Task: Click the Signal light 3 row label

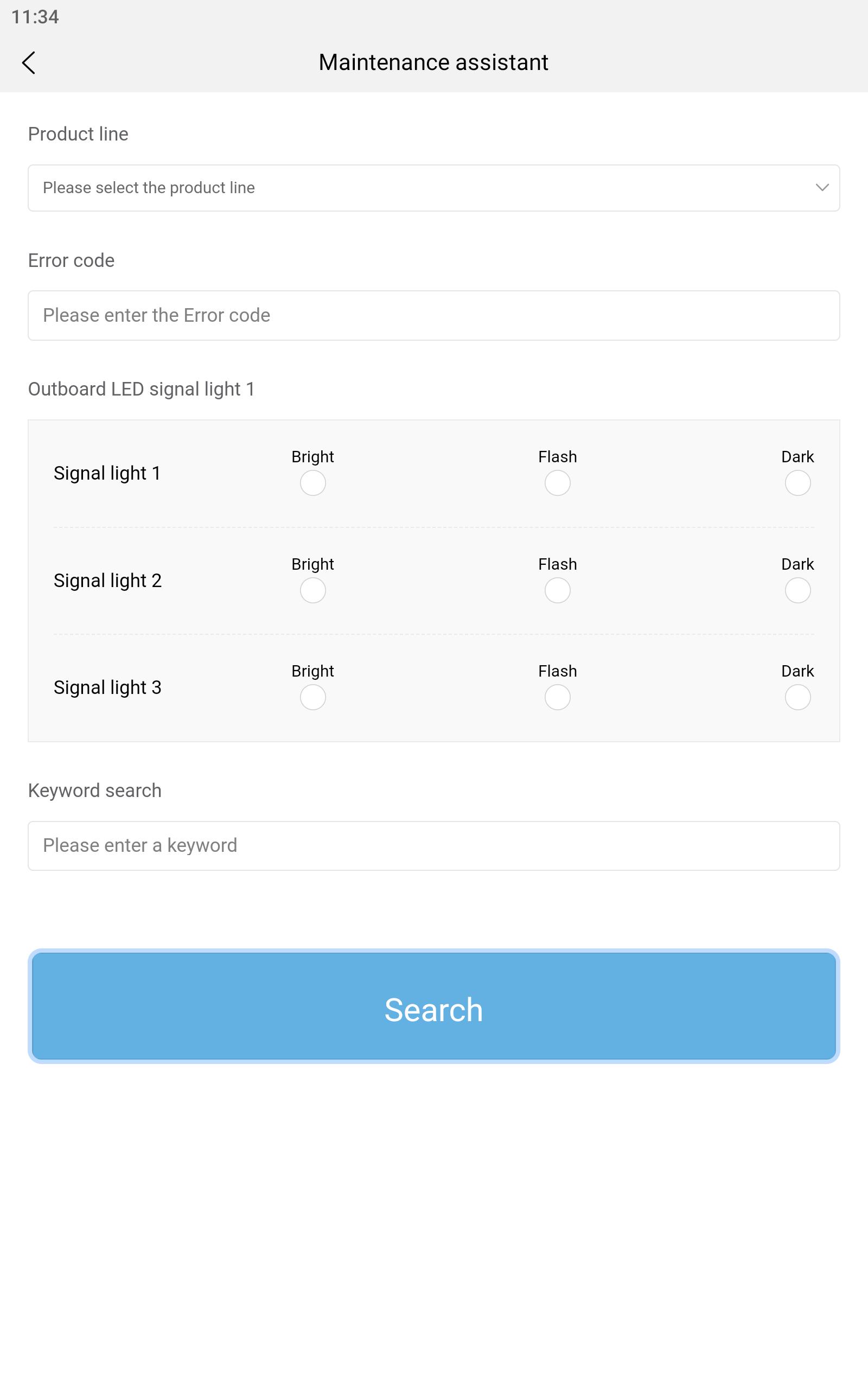Action: click(x=107, y=687)
